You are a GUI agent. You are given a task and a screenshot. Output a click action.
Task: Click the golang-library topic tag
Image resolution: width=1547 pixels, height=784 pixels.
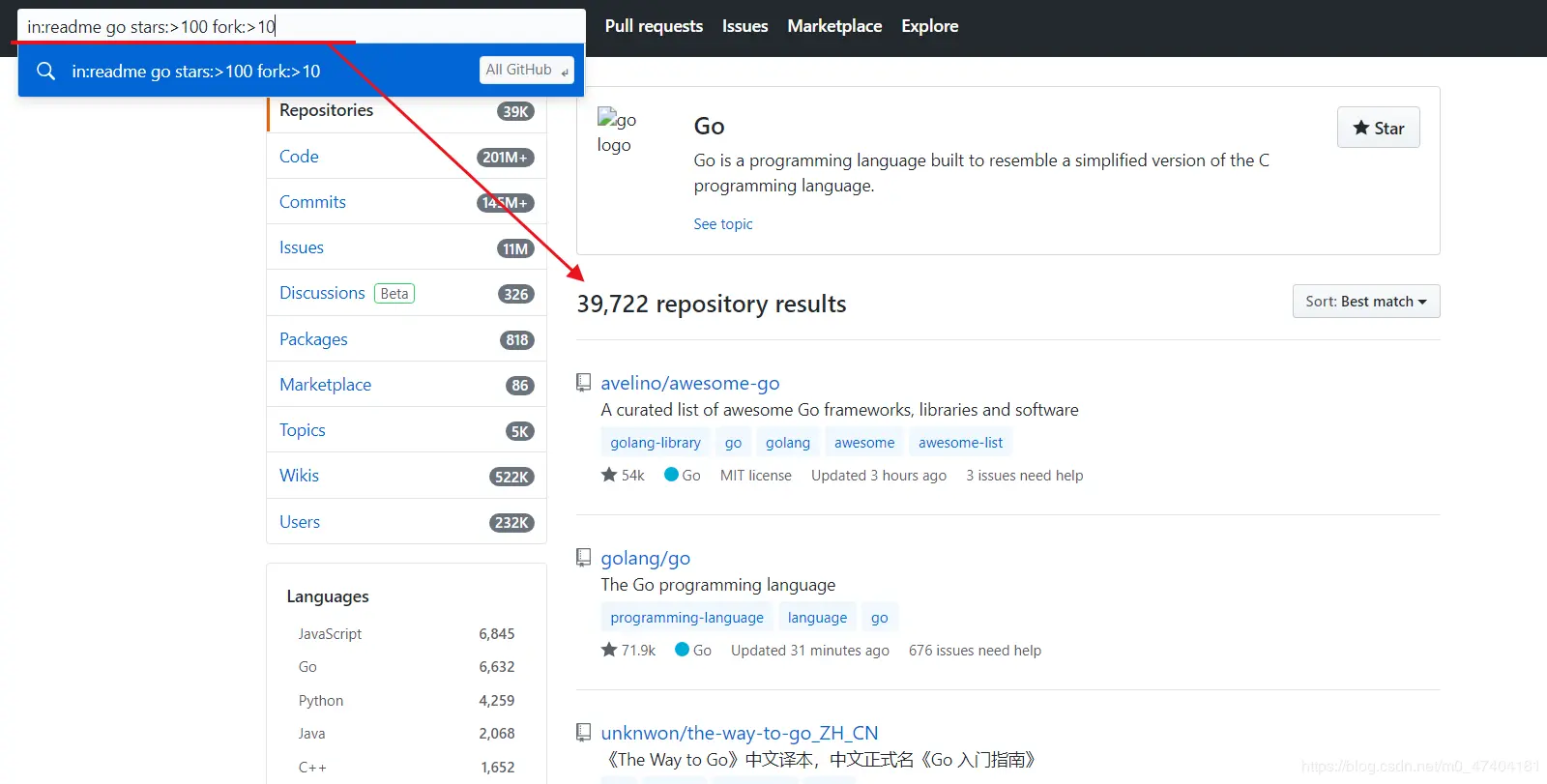[x=656, y=443]
